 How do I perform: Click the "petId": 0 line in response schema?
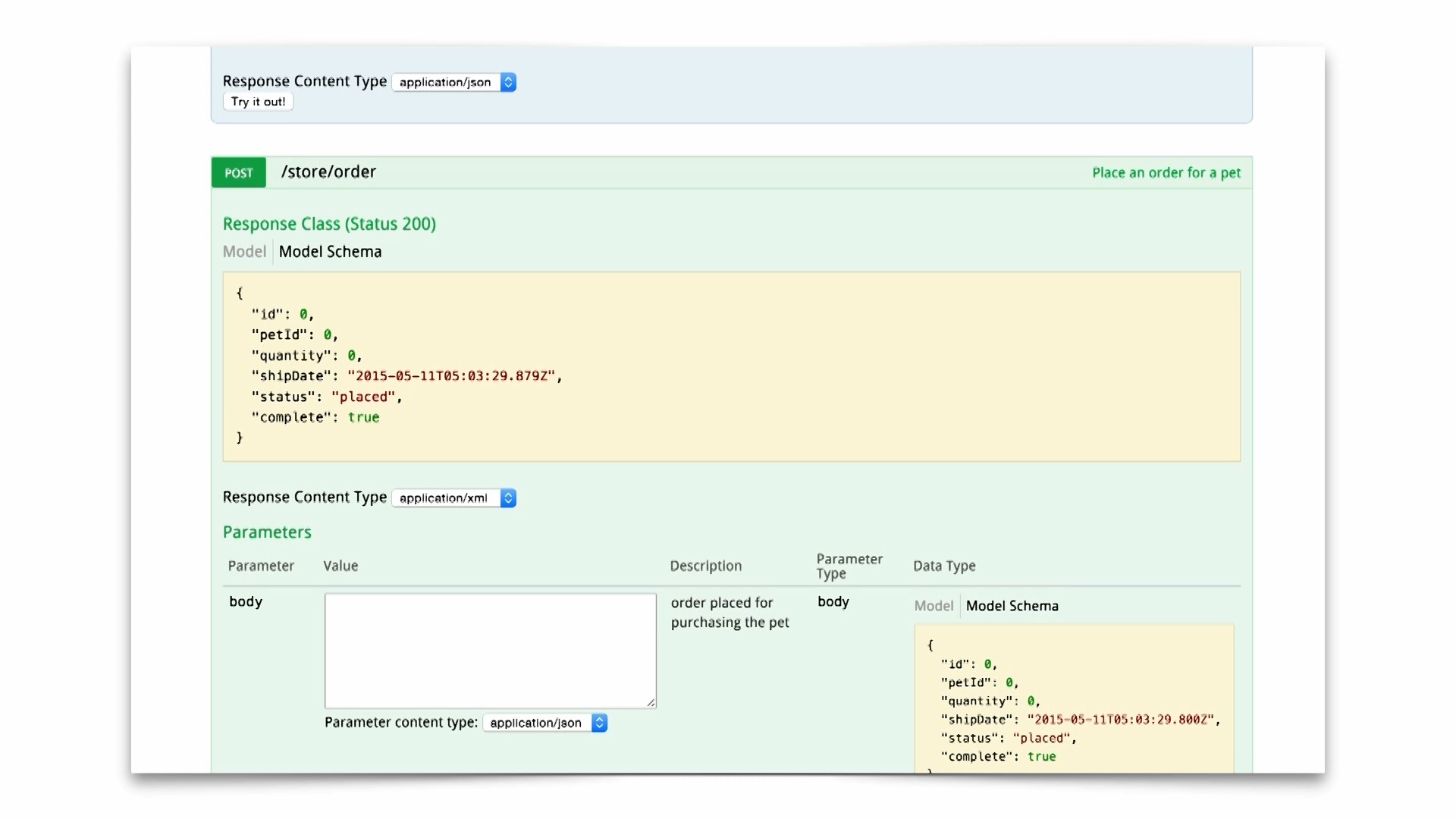pos(294,334)
